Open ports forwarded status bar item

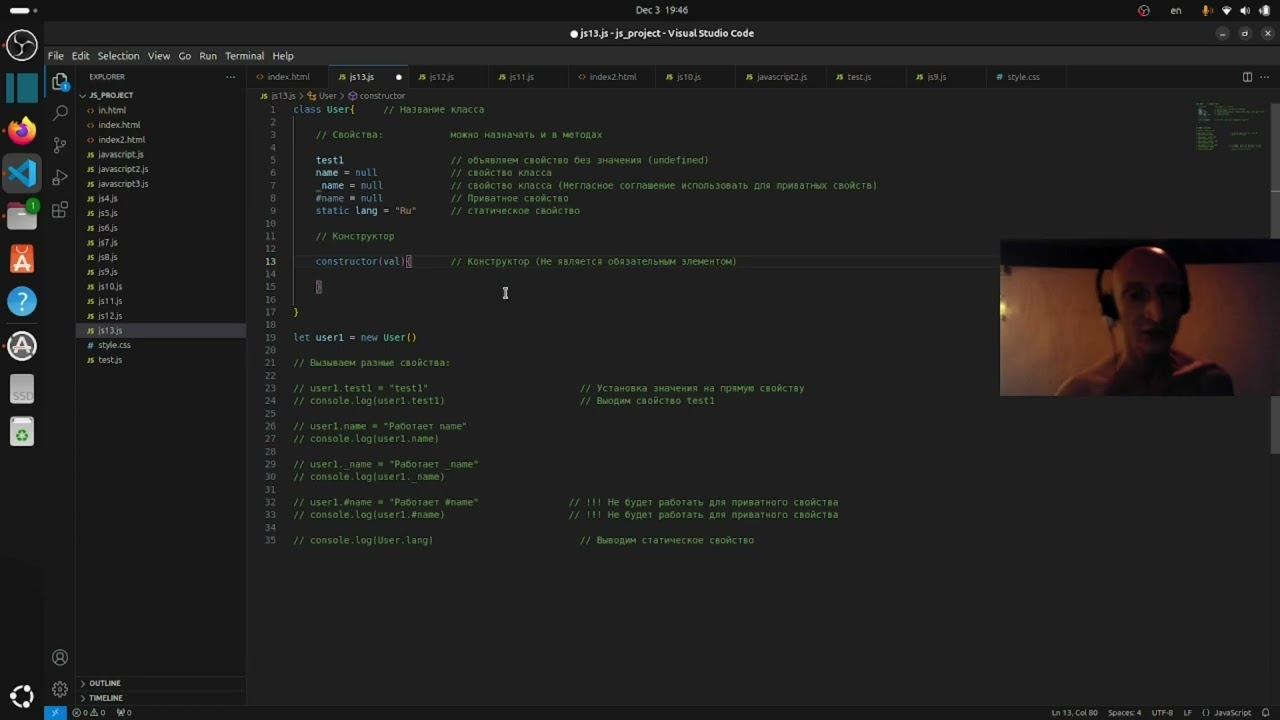(x=124, y=713)
